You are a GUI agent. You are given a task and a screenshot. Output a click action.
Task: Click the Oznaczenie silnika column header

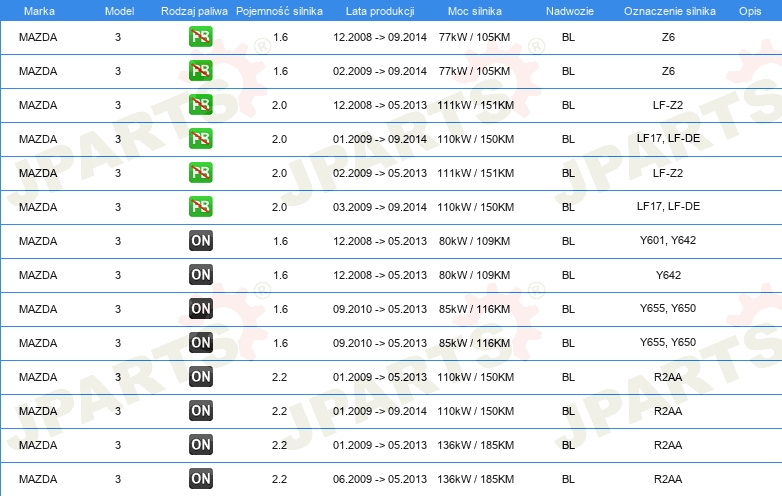[x=670, y=11]
